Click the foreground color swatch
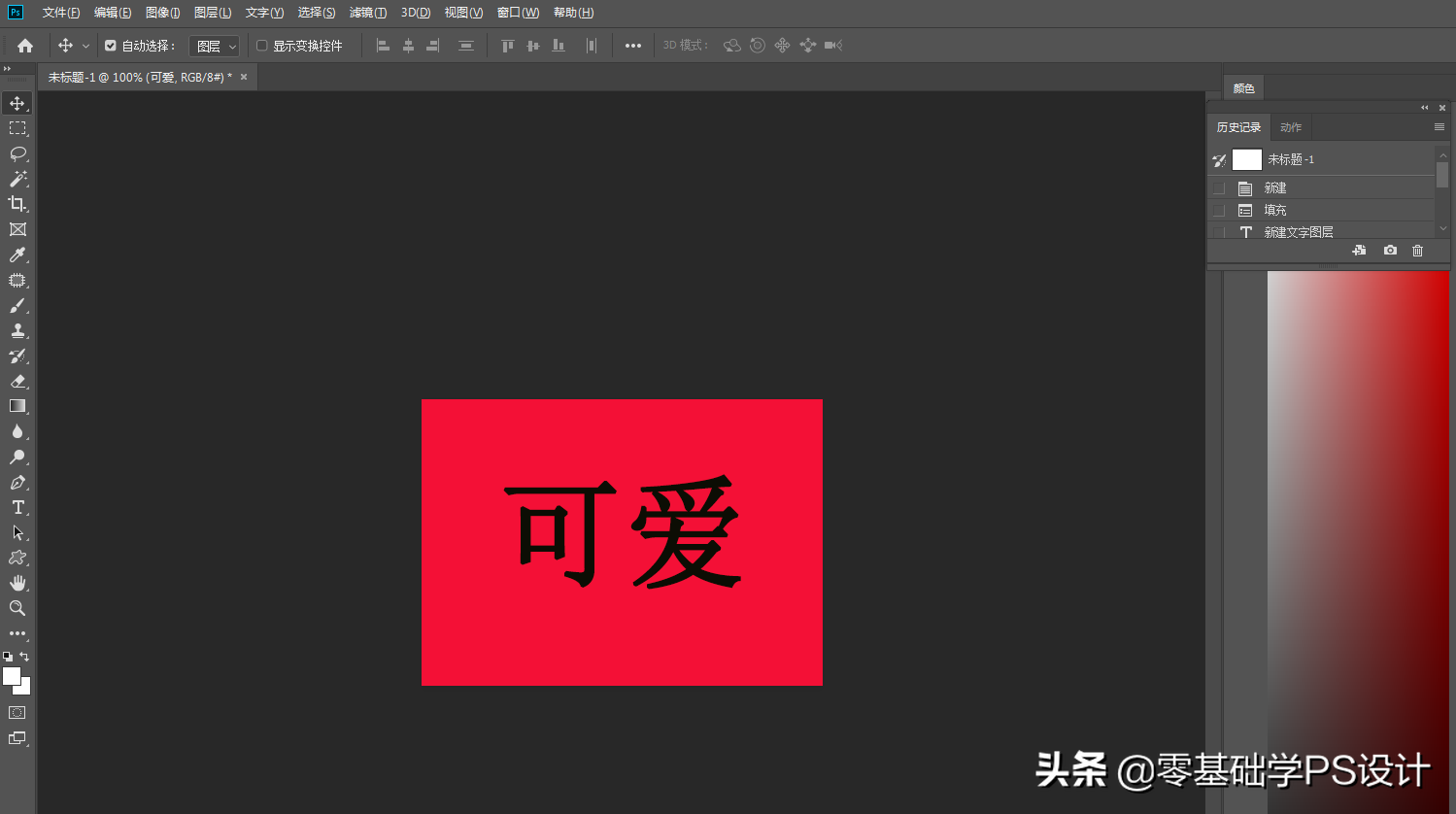Screen dimensions: 1456x814 (12, 676)
